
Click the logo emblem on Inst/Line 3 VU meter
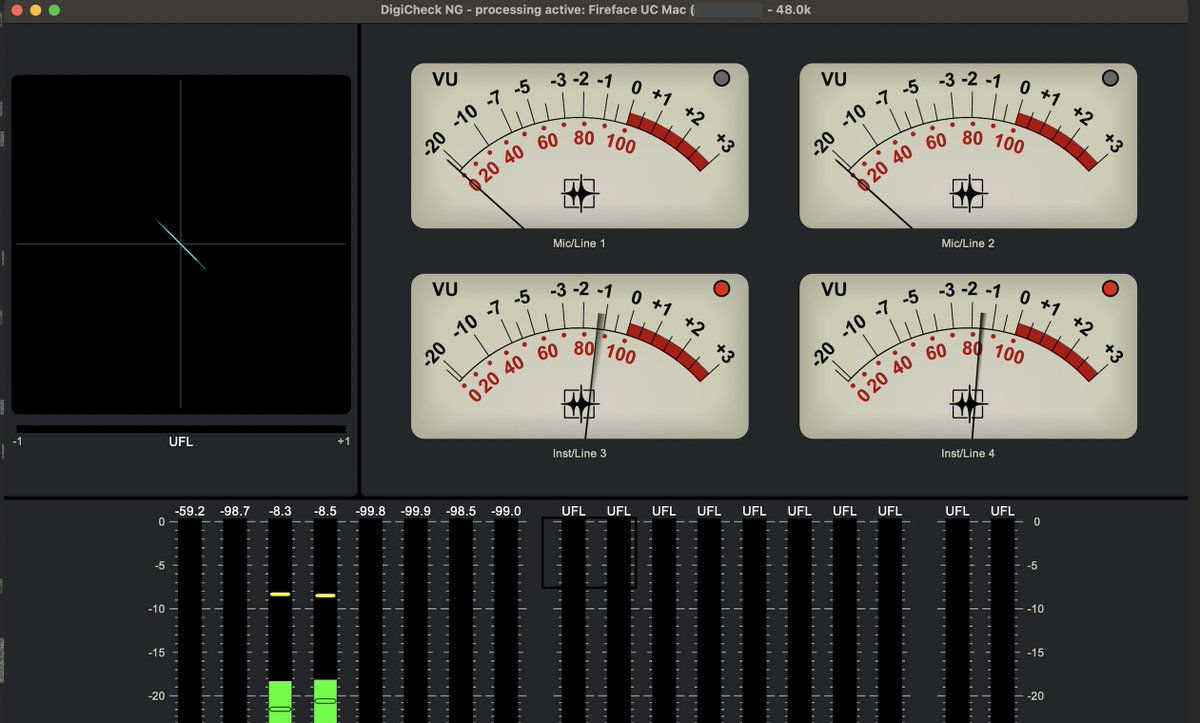(579, 405)
